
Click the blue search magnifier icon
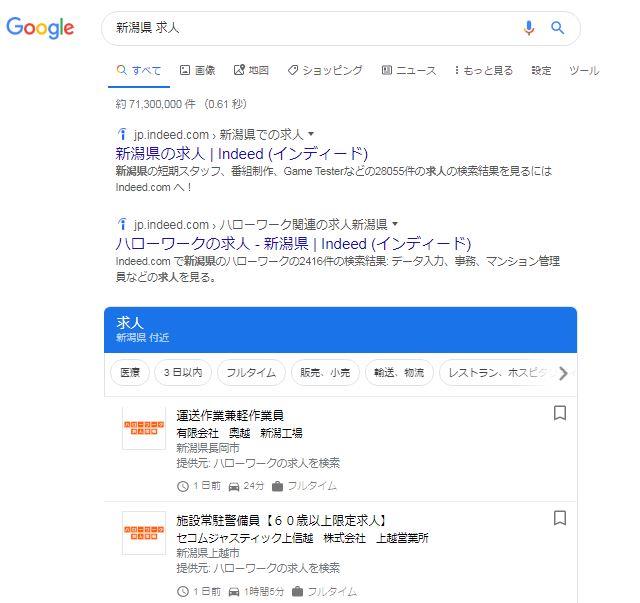coord(558,28)
